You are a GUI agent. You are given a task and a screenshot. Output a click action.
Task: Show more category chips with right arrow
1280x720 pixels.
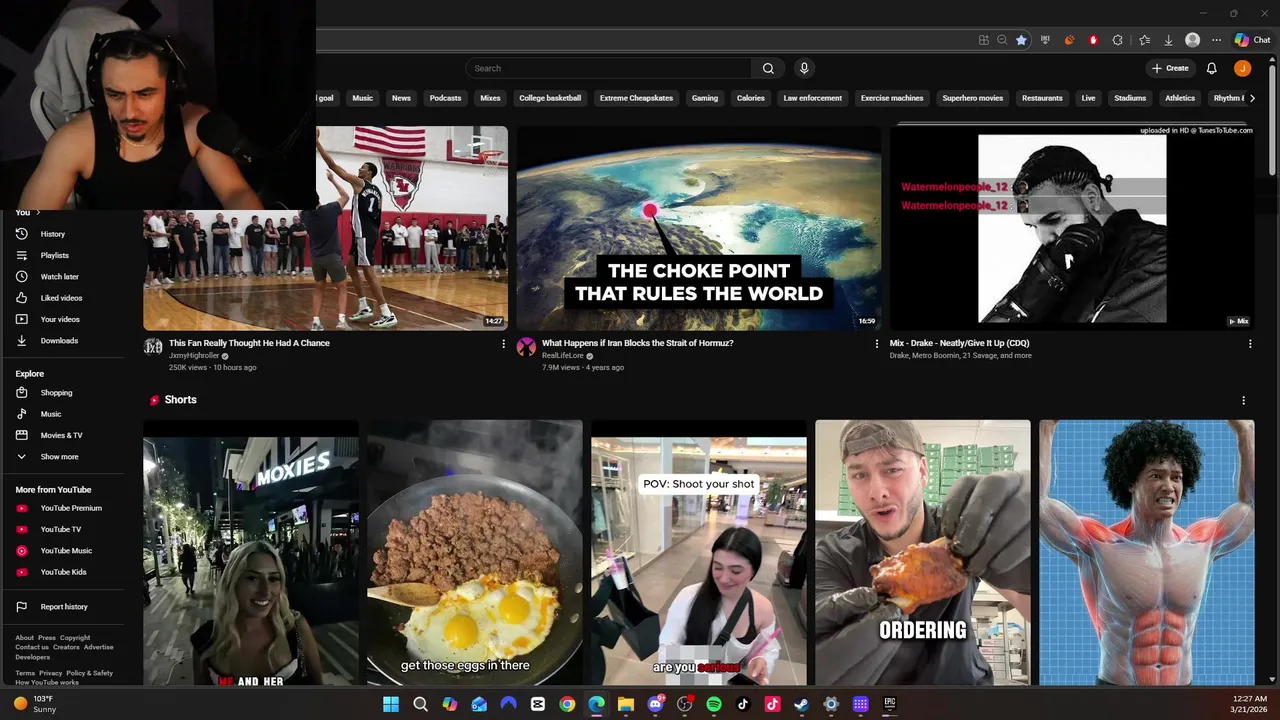coord(1252,98)
